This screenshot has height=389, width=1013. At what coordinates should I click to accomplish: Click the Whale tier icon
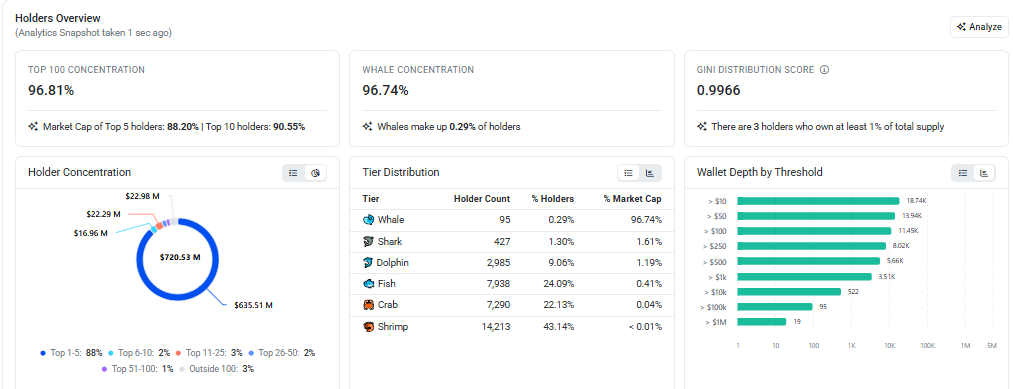[x=368, y=220]
